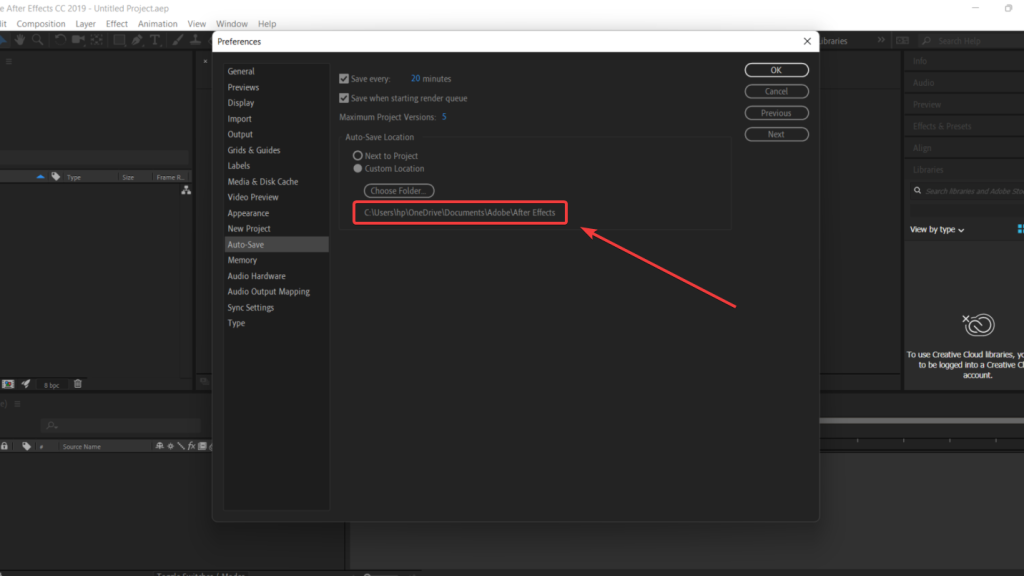Click the trash icon in the Project panel
The image size is (1024, 576).
click(77, 384)
